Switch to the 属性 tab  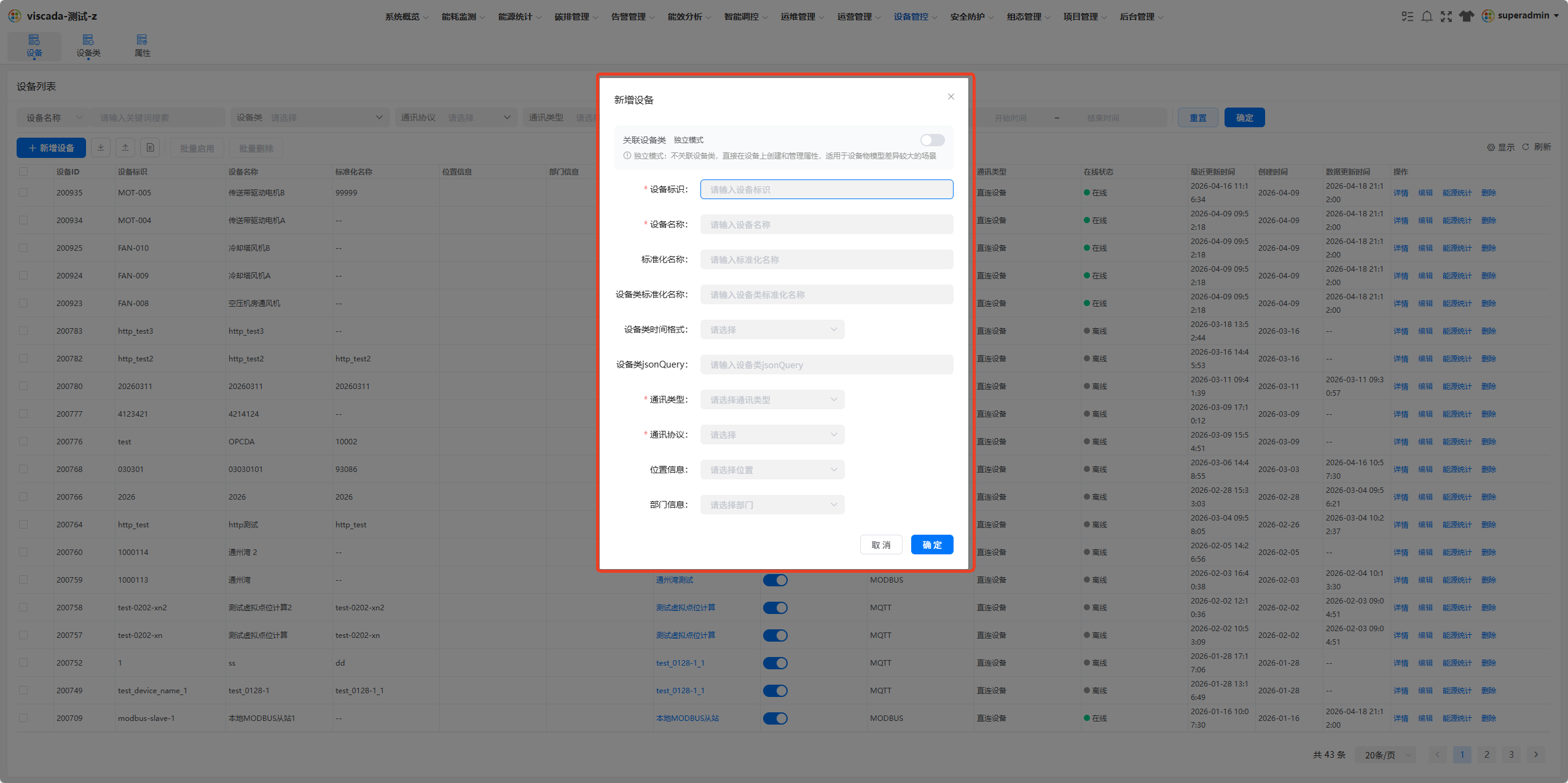(x=142, y=46)
